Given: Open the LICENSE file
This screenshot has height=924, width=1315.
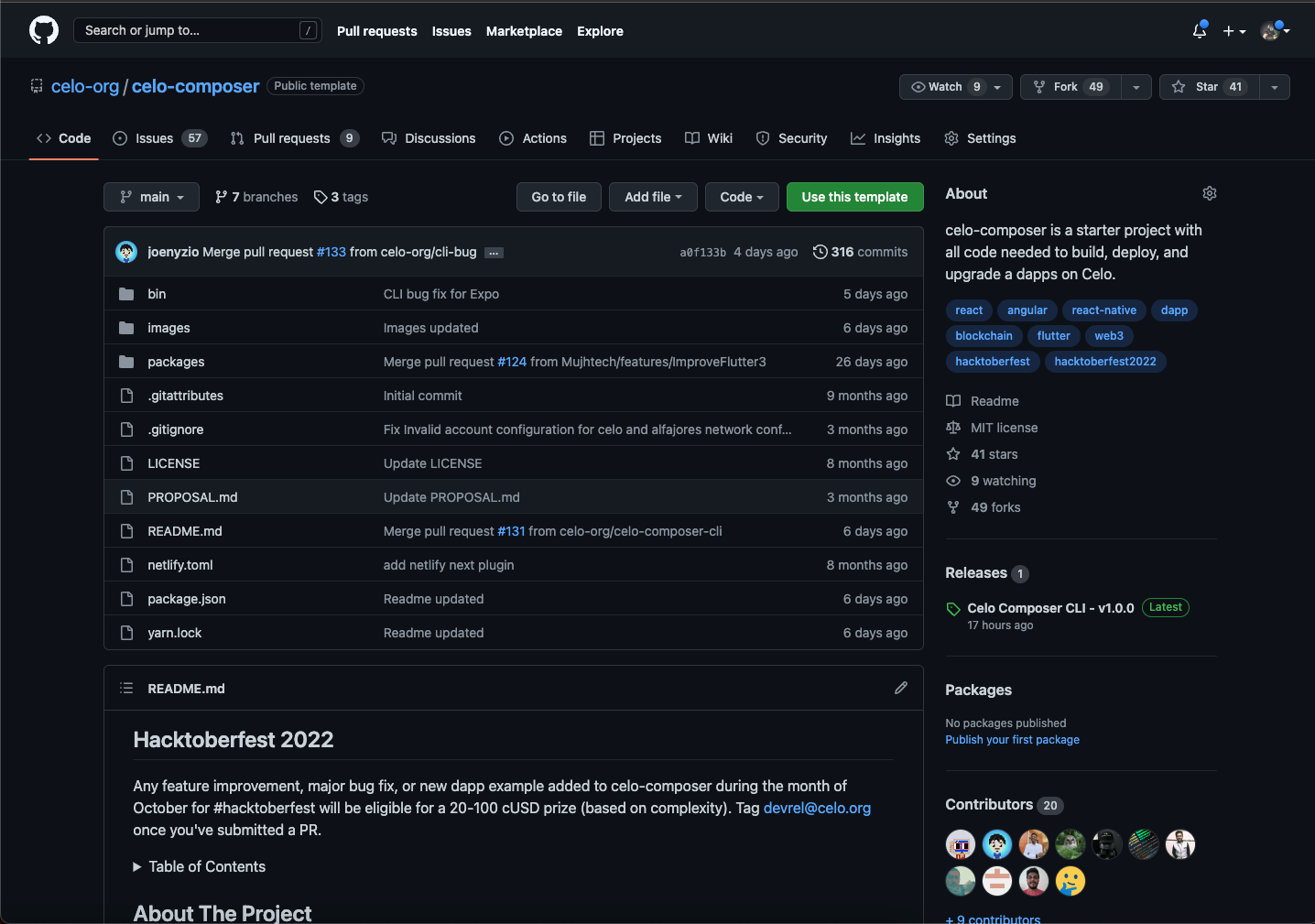Looking at the screenshot, I should (173, 463).
